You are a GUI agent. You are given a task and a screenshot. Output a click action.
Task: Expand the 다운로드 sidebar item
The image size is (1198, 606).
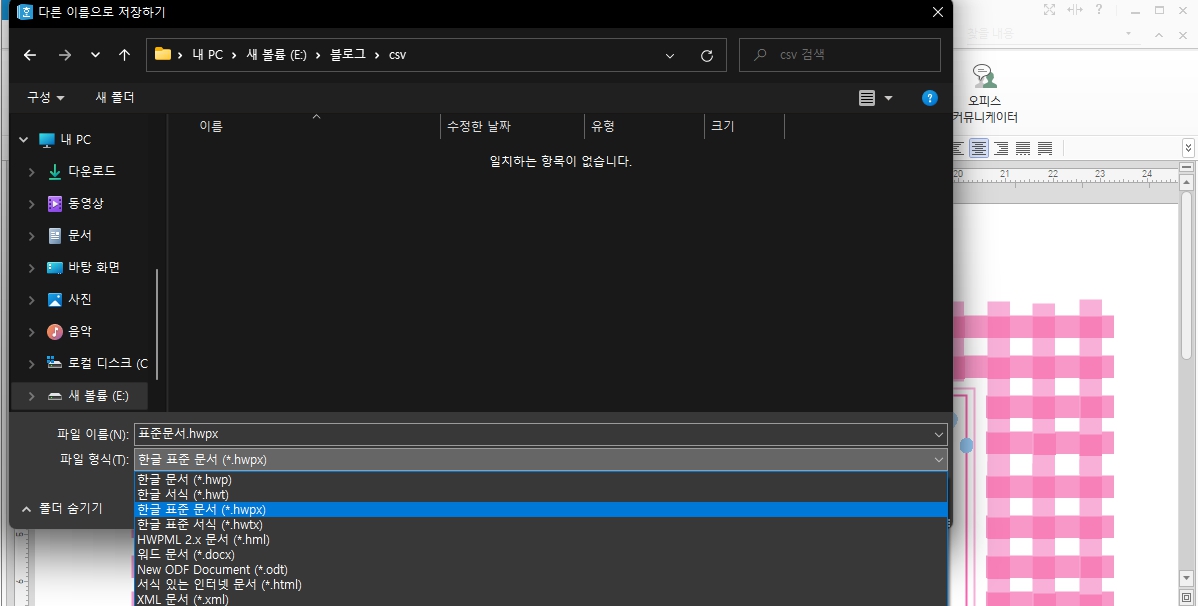[29, 171]
